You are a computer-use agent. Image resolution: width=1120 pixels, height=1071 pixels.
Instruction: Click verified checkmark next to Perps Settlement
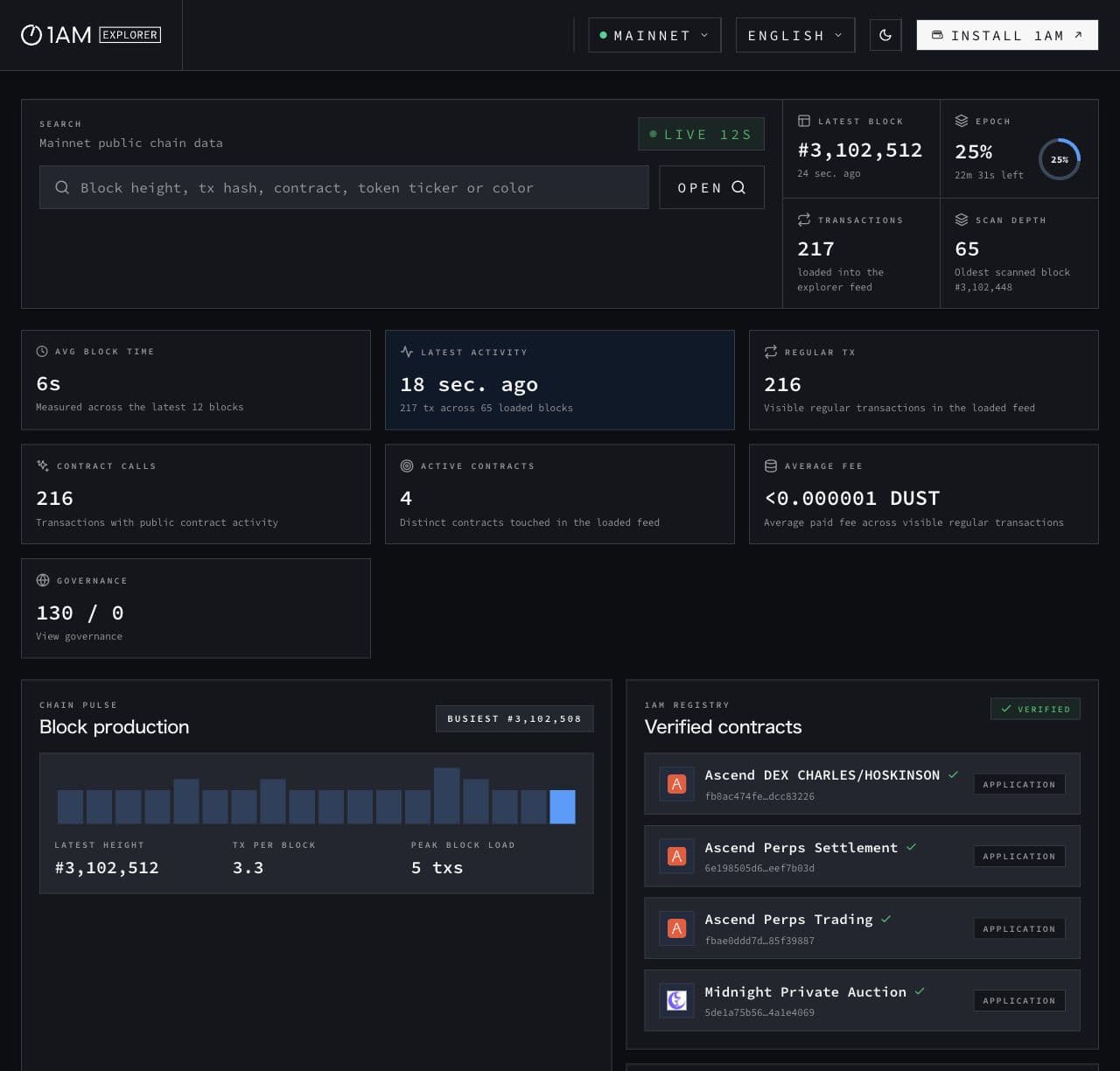912,847
